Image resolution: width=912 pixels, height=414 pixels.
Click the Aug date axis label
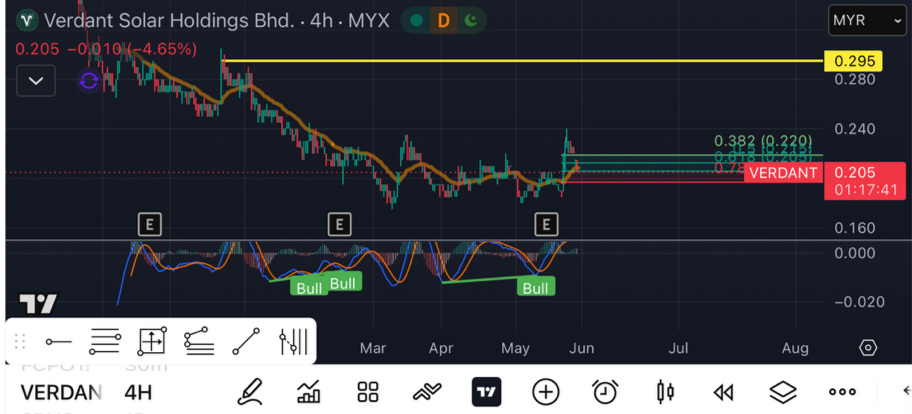(x=795, y=348)
